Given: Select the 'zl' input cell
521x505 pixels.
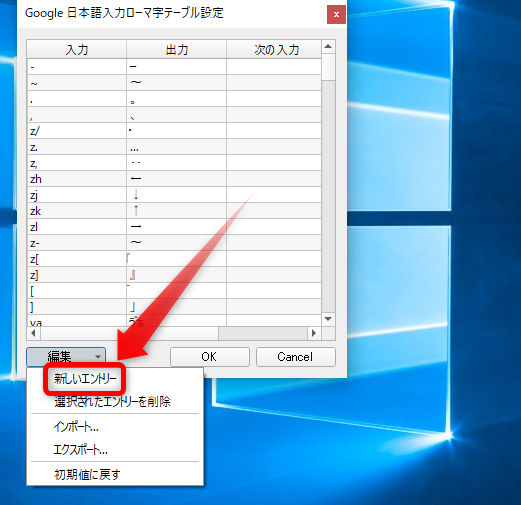Looking at the screenshot, I should [77, 227].
